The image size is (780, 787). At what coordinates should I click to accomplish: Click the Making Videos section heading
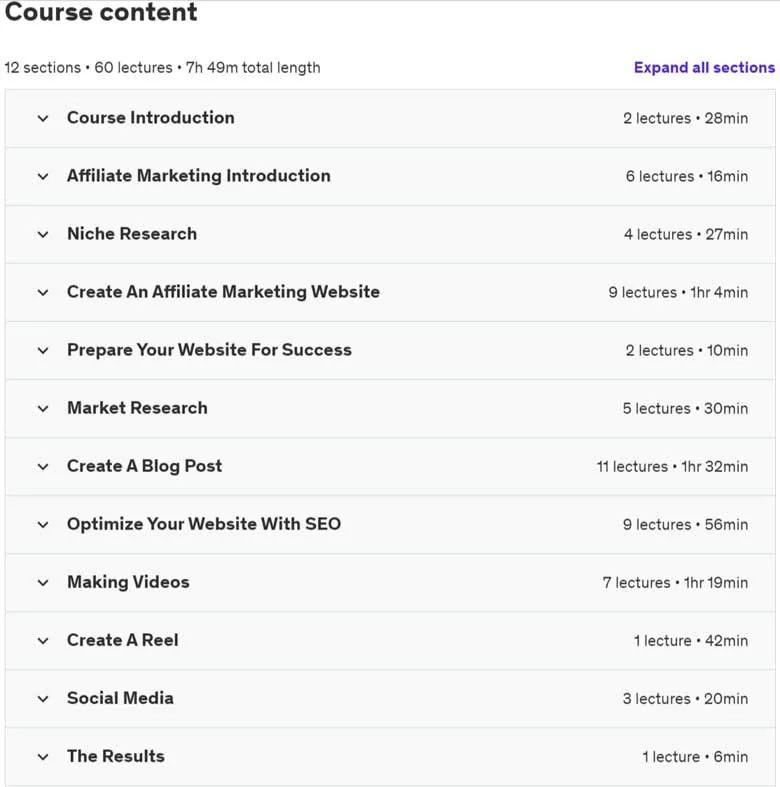pyautogui.click(x=128, y=582)
